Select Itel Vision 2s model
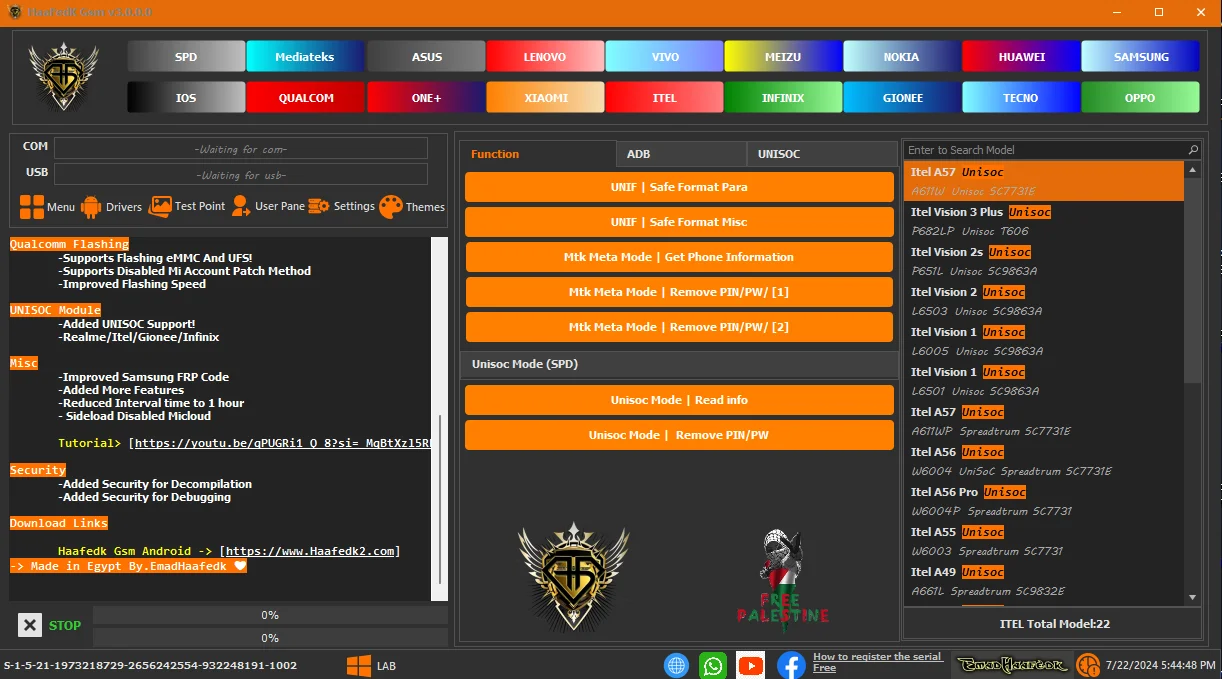The height and width of the screenshot is (679, 1222). click(1044, 261)
